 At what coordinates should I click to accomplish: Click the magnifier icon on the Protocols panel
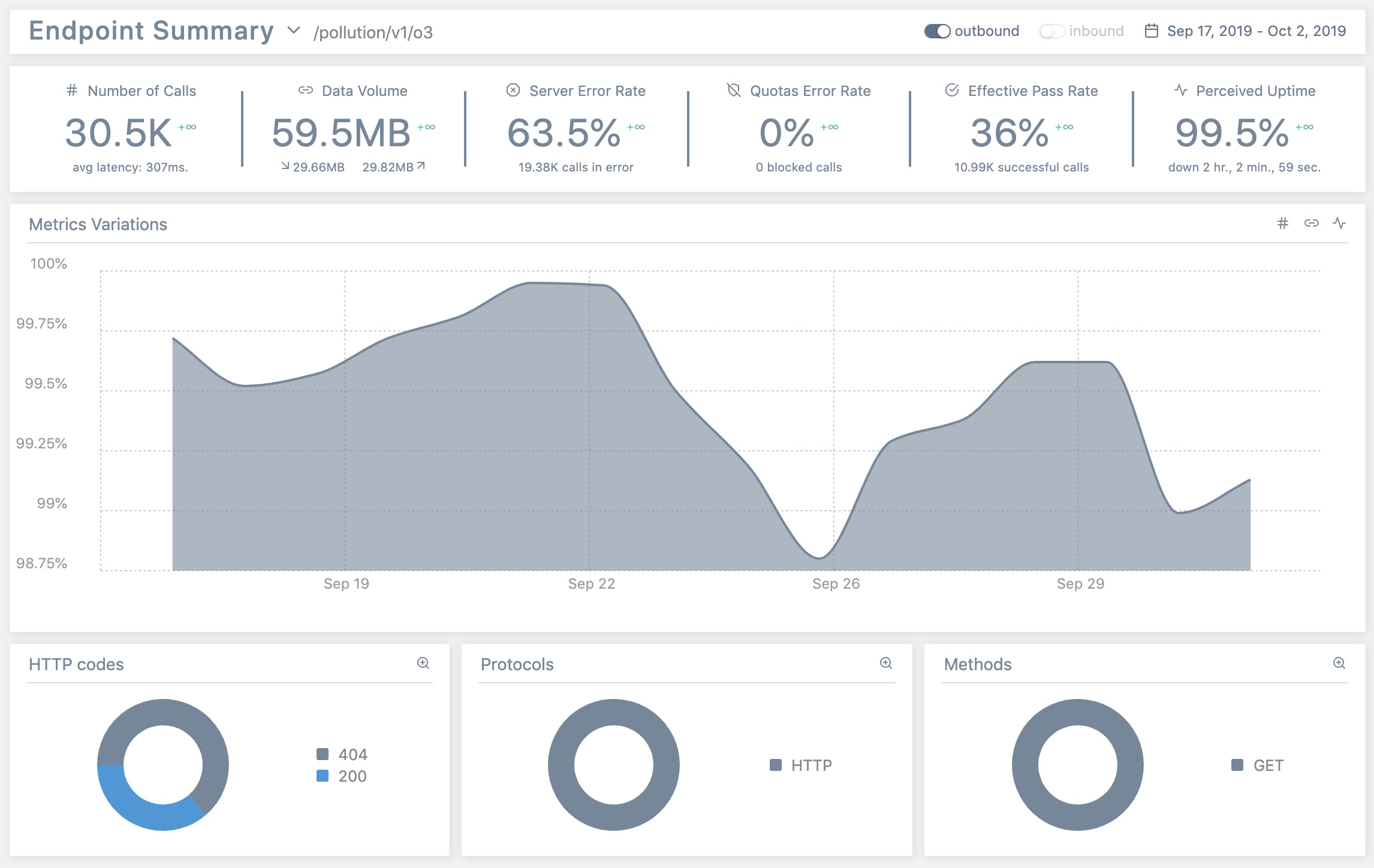[885, 664]
